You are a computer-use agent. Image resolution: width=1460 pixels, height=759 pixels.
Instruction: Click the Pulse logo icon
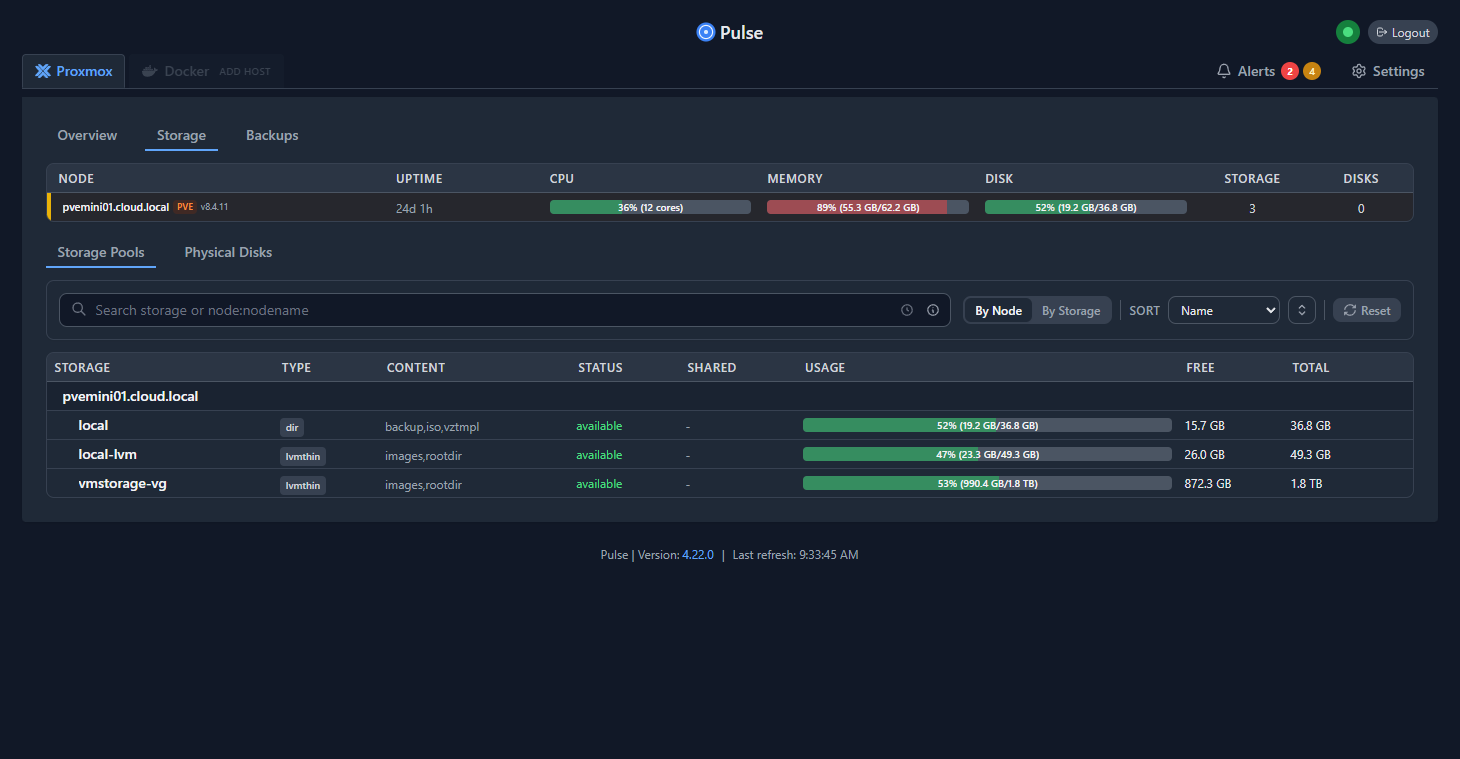point(706,32)
